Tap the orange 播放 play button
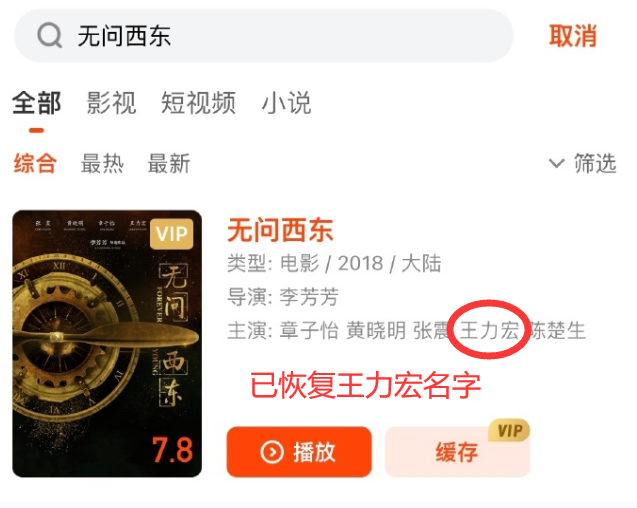The width and height of the screenshot is (637, 508). [x=299, y=452]
